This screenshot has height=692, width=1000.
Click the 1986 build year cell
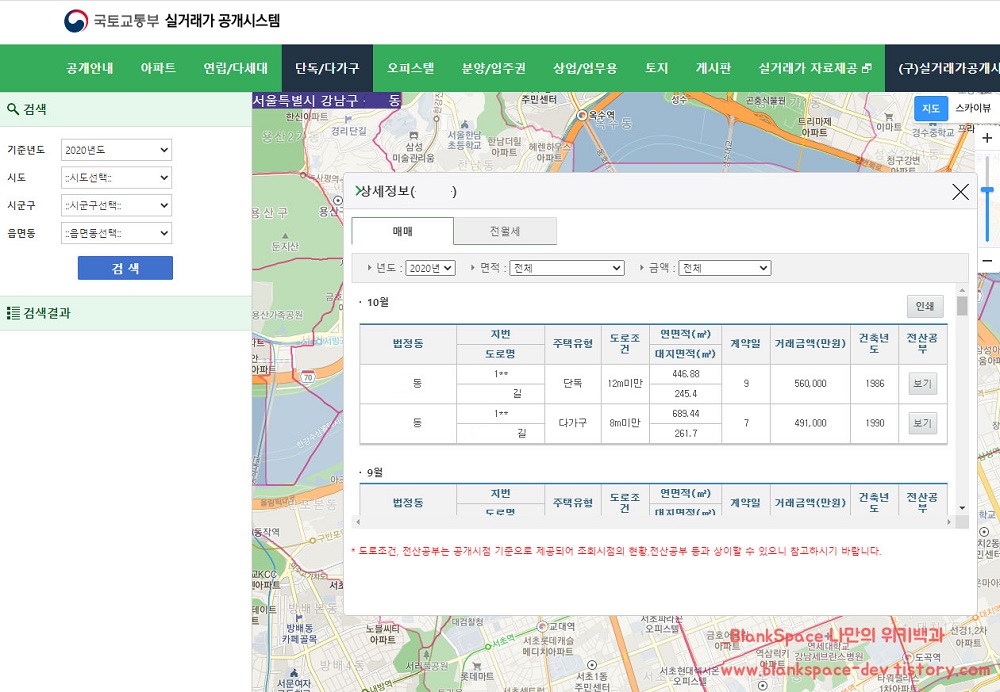(874, 384)
